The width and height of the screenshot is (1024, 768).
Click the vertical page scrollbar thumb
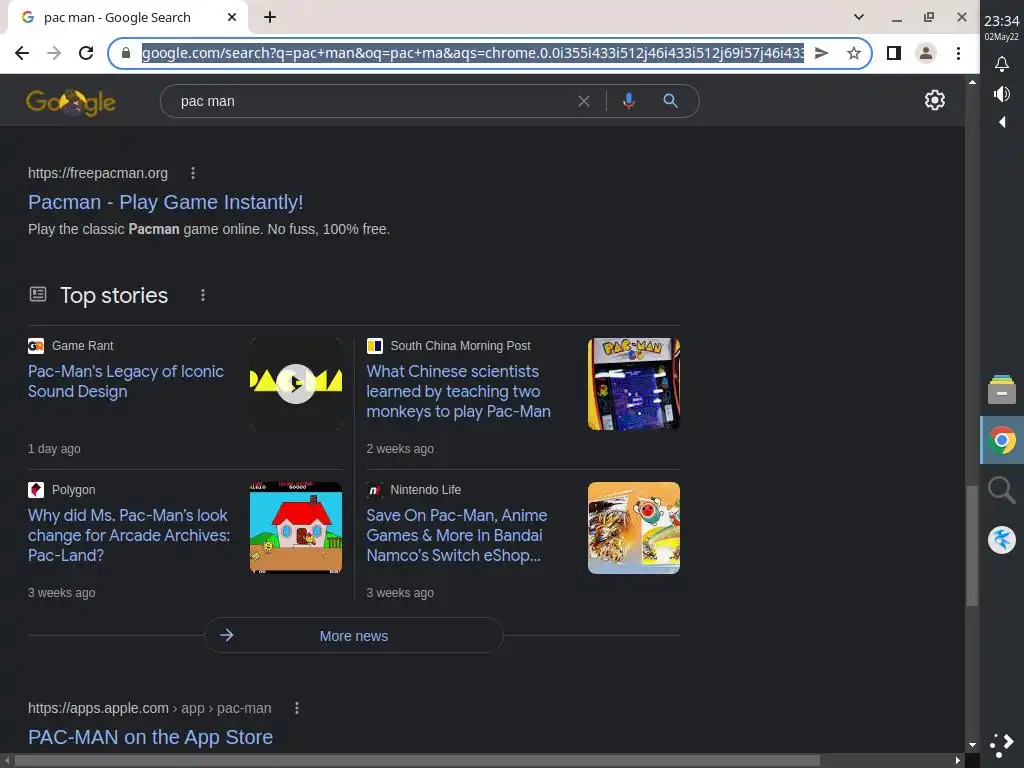click(x=972, y=546)
